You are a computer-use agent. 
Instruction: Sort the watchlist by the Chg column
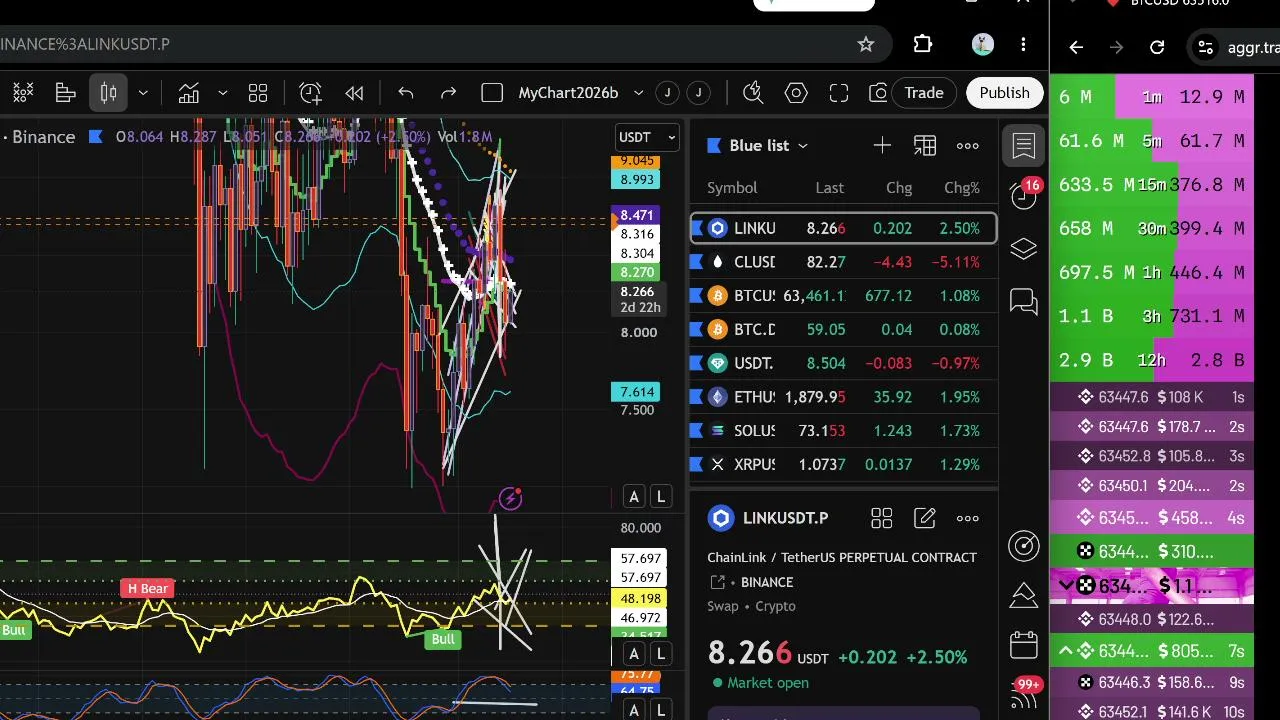coord(899,188)
